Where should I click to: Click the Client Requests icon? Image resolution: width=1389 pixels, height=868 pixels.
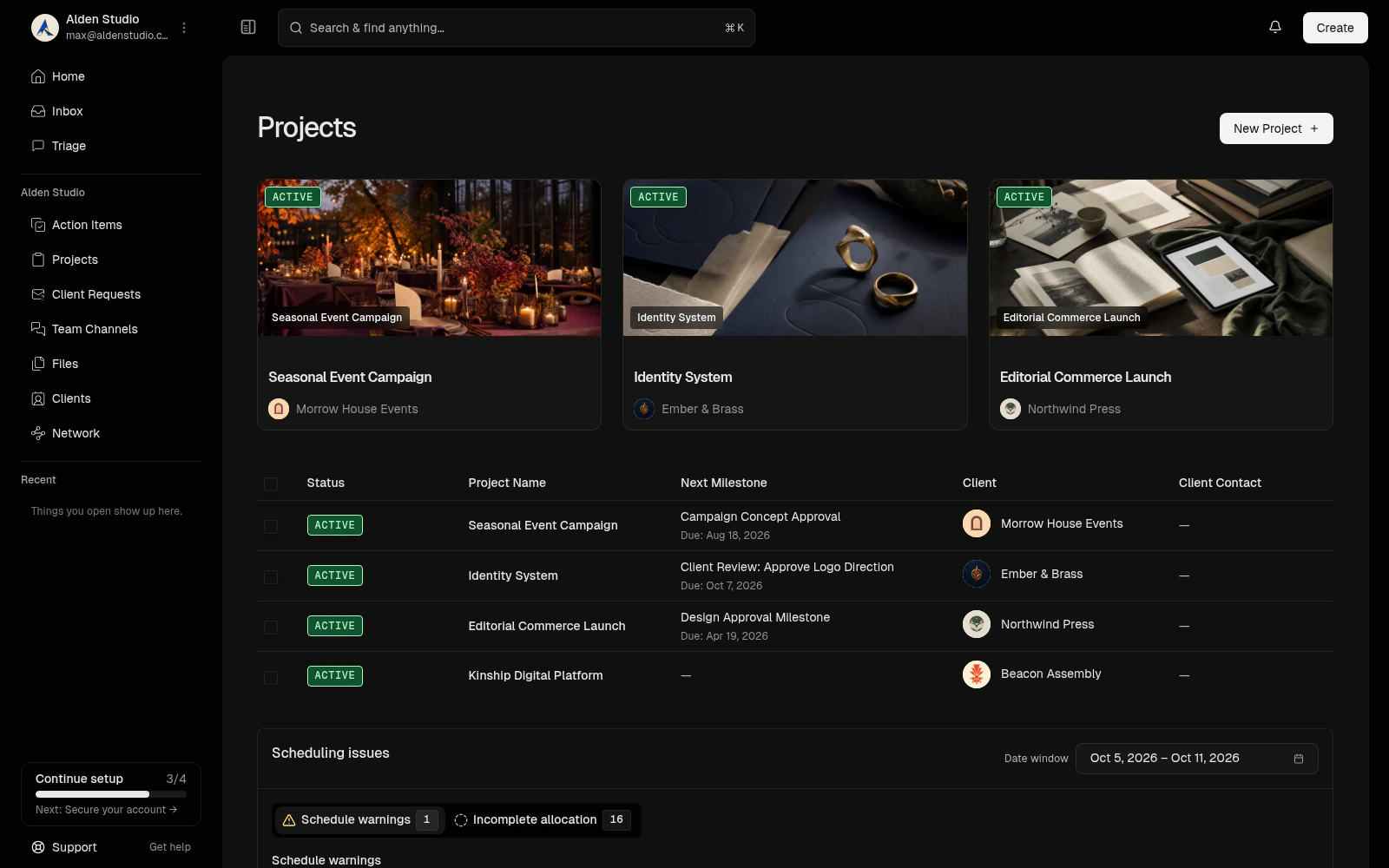[38, 294]
